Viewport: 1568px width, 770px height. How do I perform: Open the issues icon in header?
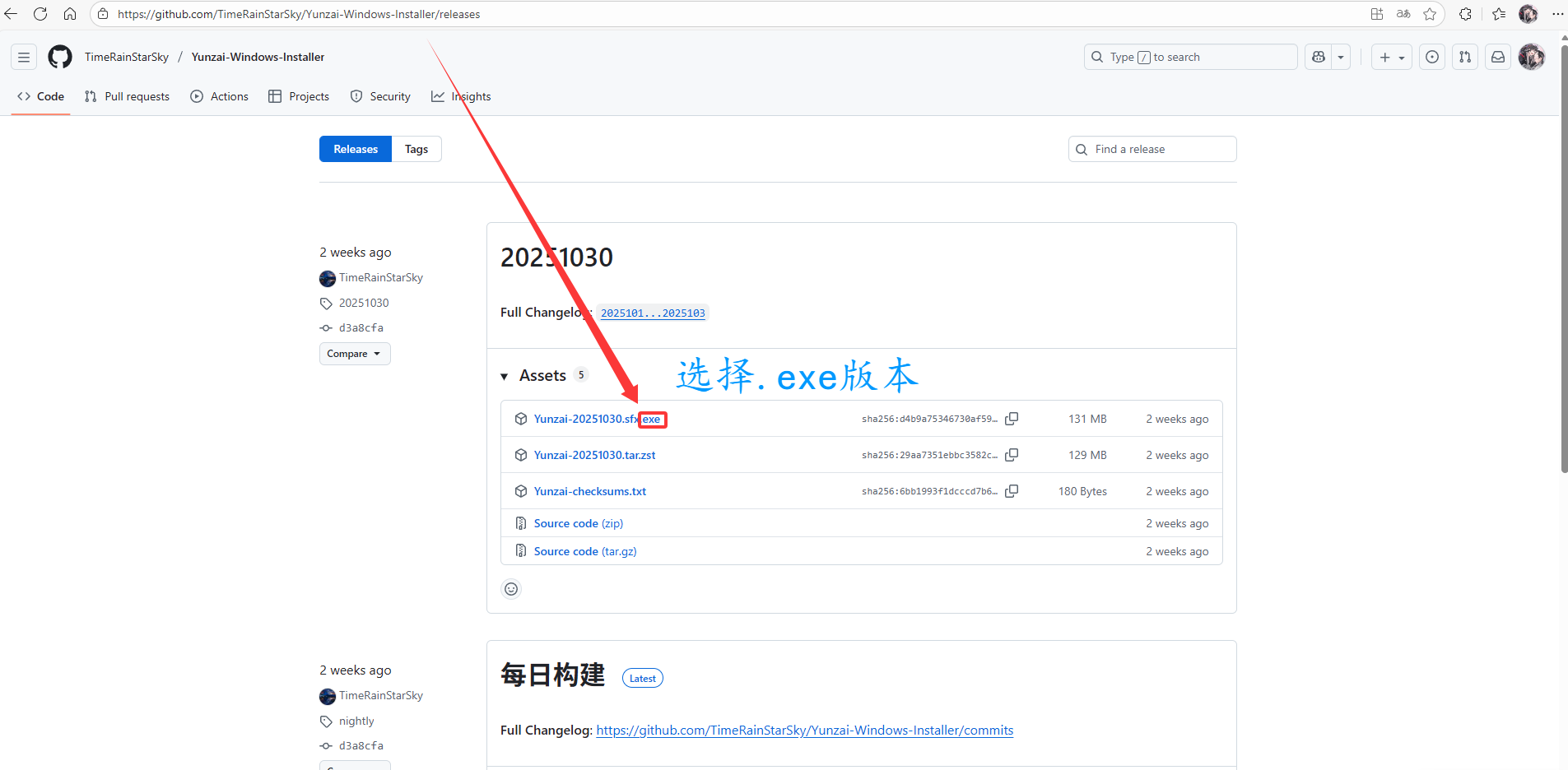(x=1432, y=57)
